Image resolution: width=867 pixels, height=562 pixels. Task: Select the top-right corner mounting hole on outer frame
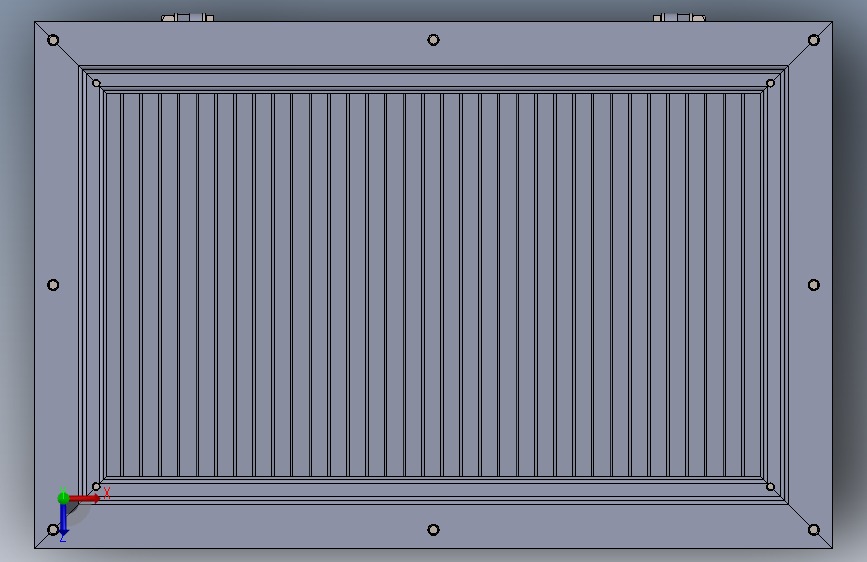tap(813, 40)
